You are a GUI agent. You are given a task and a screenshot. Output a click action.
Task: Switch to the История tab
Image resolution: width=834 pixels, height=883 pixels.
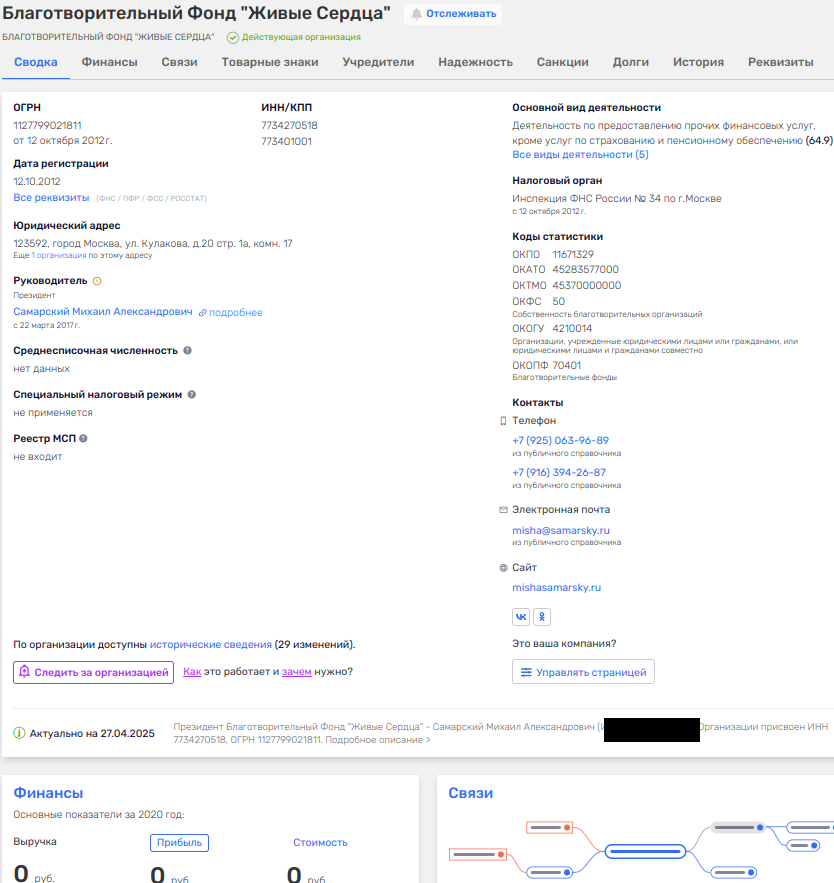pyautogui.click(x=698, y=62)
